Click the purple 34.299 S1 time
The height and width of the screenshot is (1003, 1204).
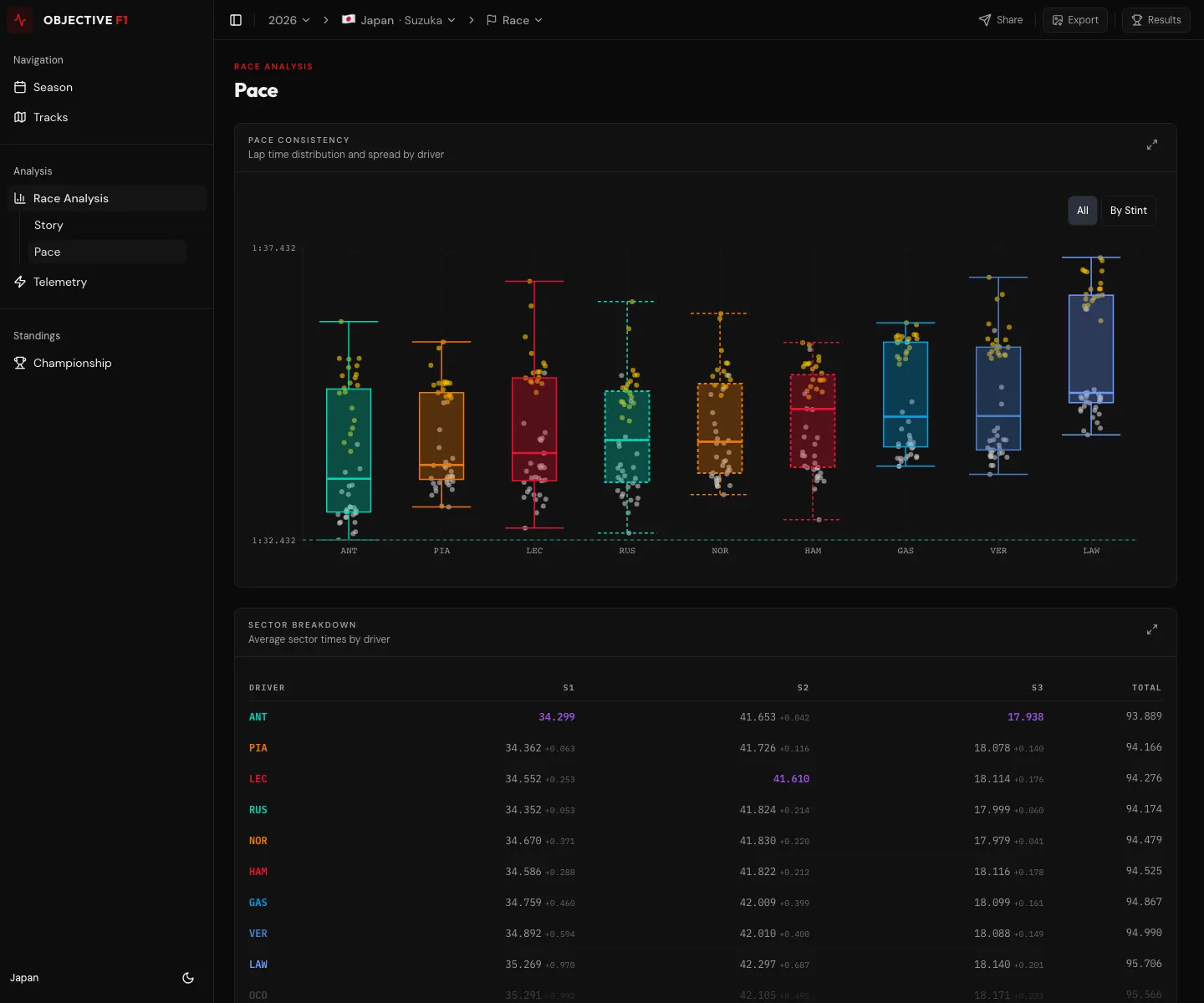(557, 717)
